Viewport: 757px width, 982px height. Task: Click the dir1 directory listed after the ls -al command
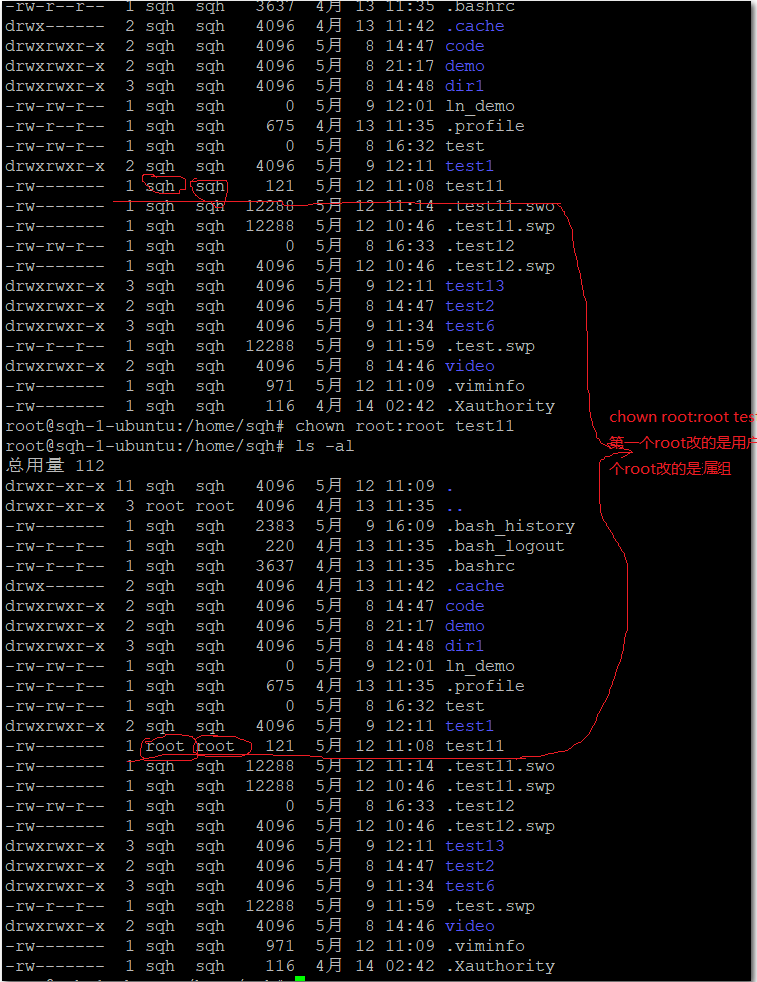coord(465,646)
